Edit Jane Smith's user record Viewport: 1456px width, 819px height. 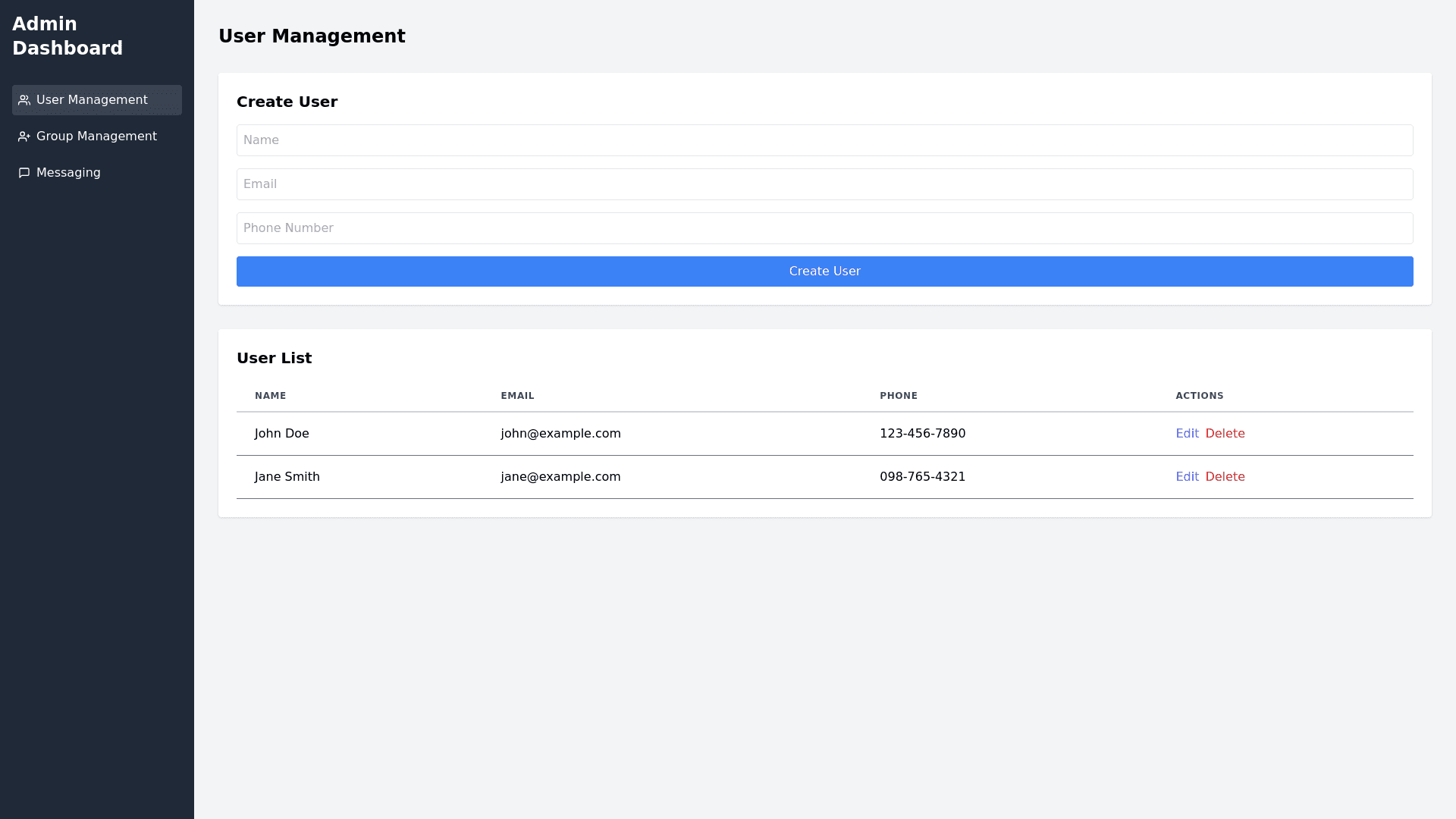tap(1187, 477)
